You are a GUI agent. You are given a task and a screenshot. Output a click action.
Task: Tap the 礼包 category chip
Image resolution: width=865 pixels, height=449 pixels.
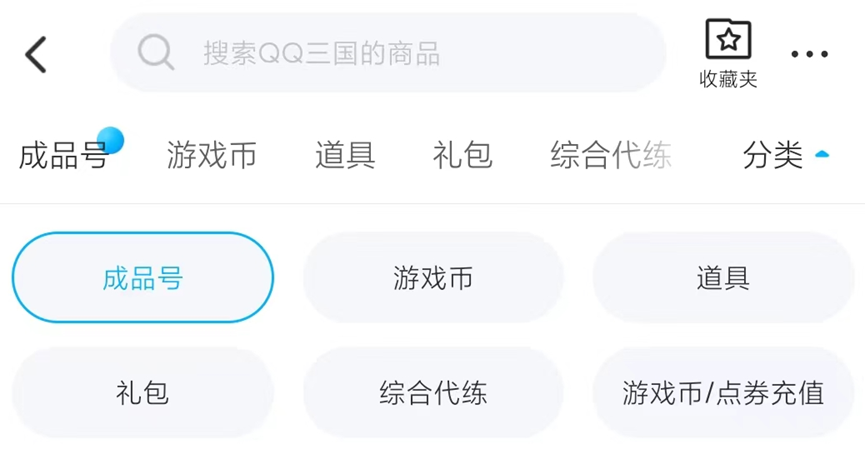pyautogui.click(x=143, y=392)
